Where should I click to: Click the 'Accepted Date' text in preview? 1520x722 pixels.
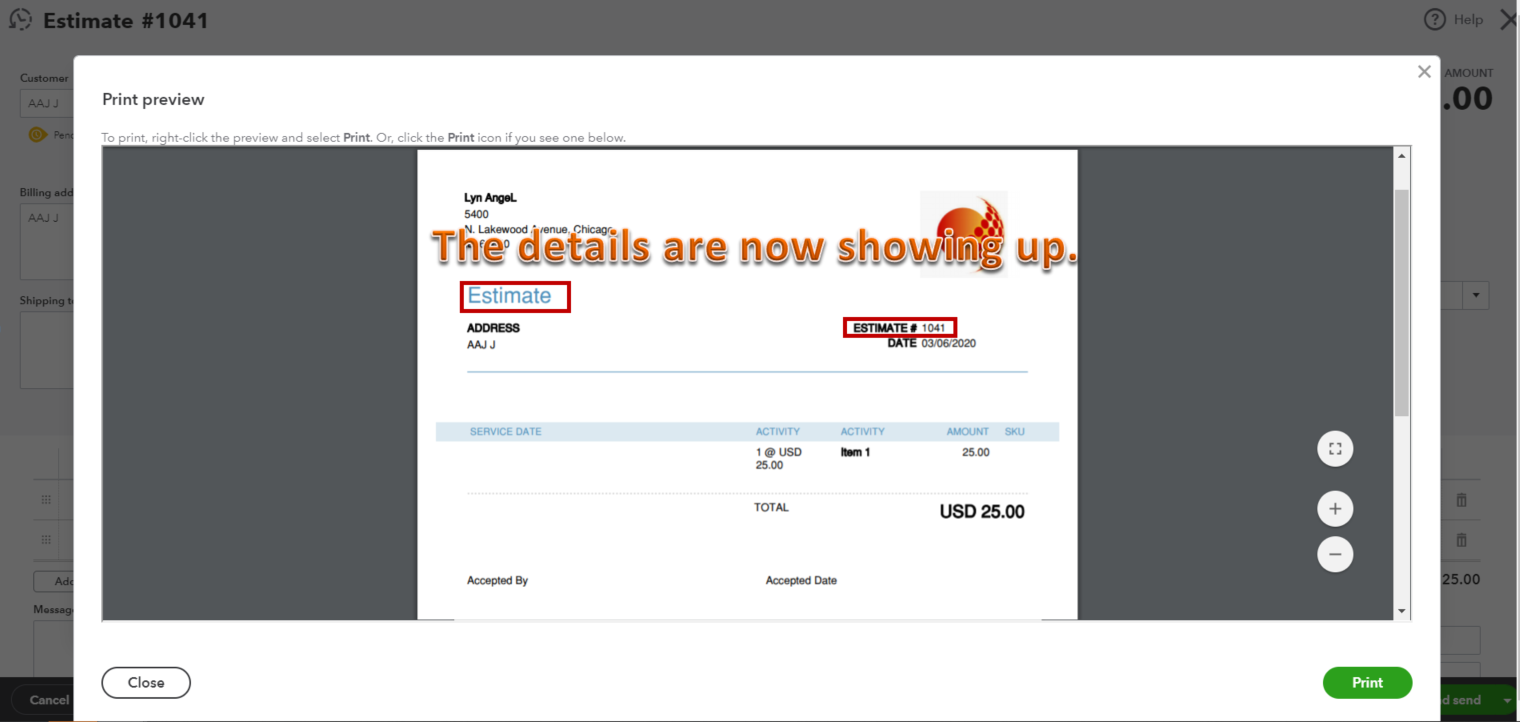[801, 580]
